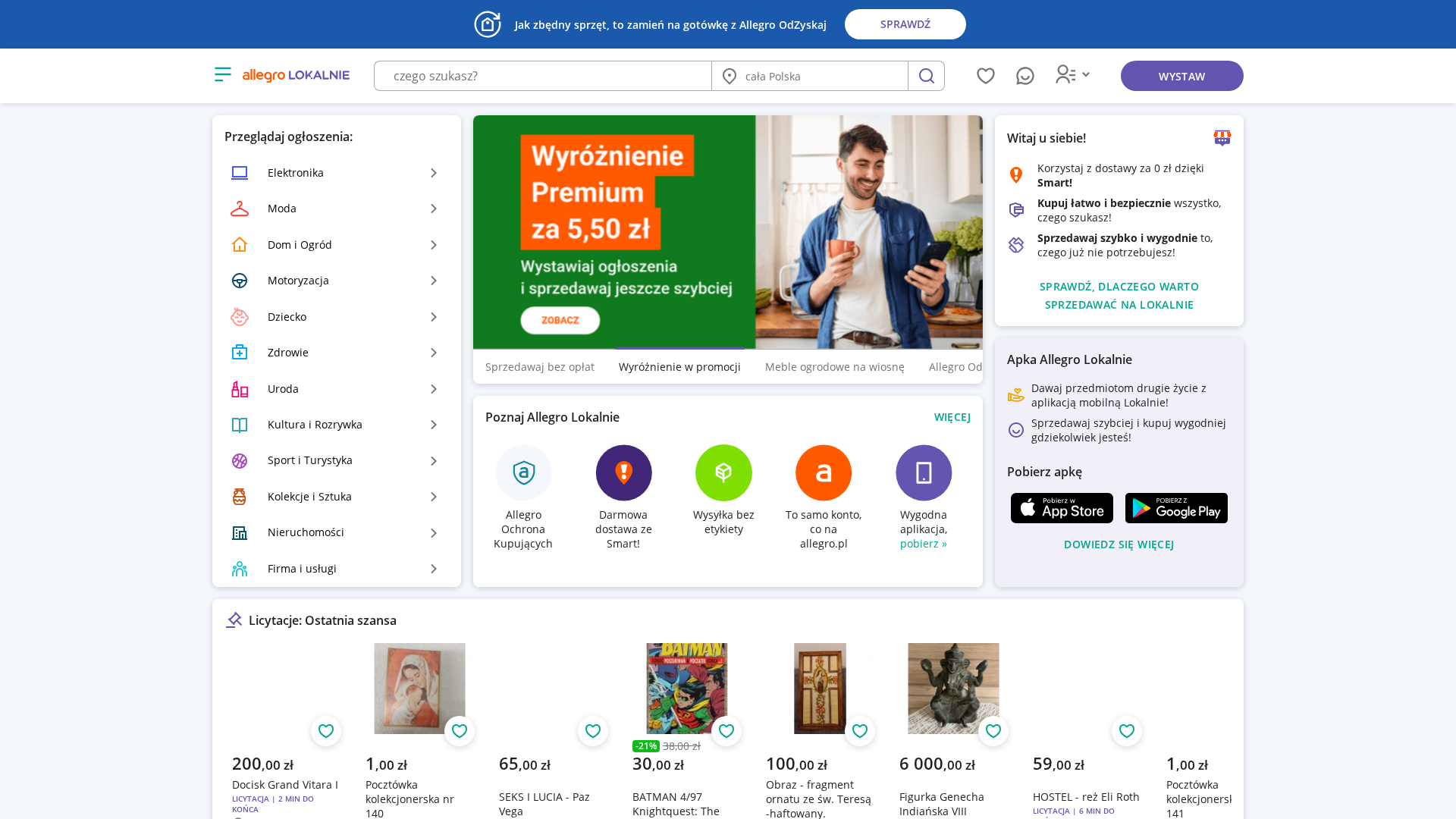Select the Meble ogrodowe na wiosnę tab

tap(835, 367)
